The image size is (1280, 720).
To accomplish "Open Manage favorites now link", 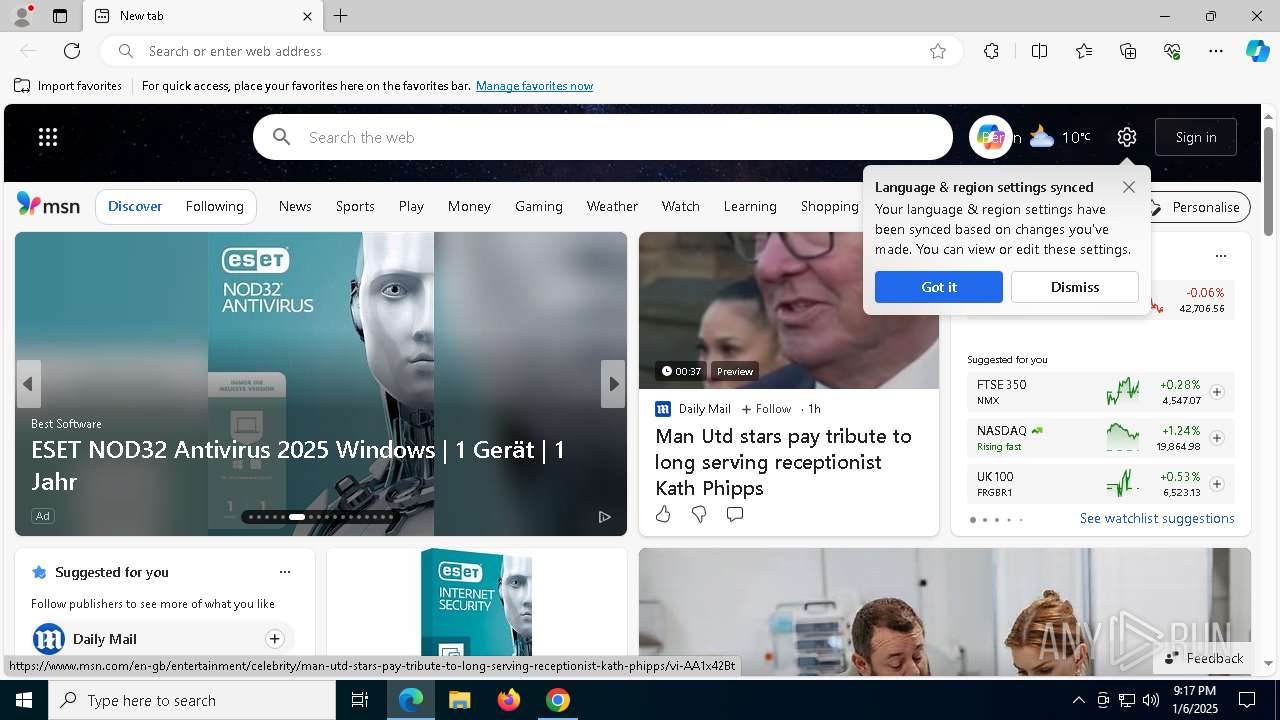I will (x=534, y=86).
